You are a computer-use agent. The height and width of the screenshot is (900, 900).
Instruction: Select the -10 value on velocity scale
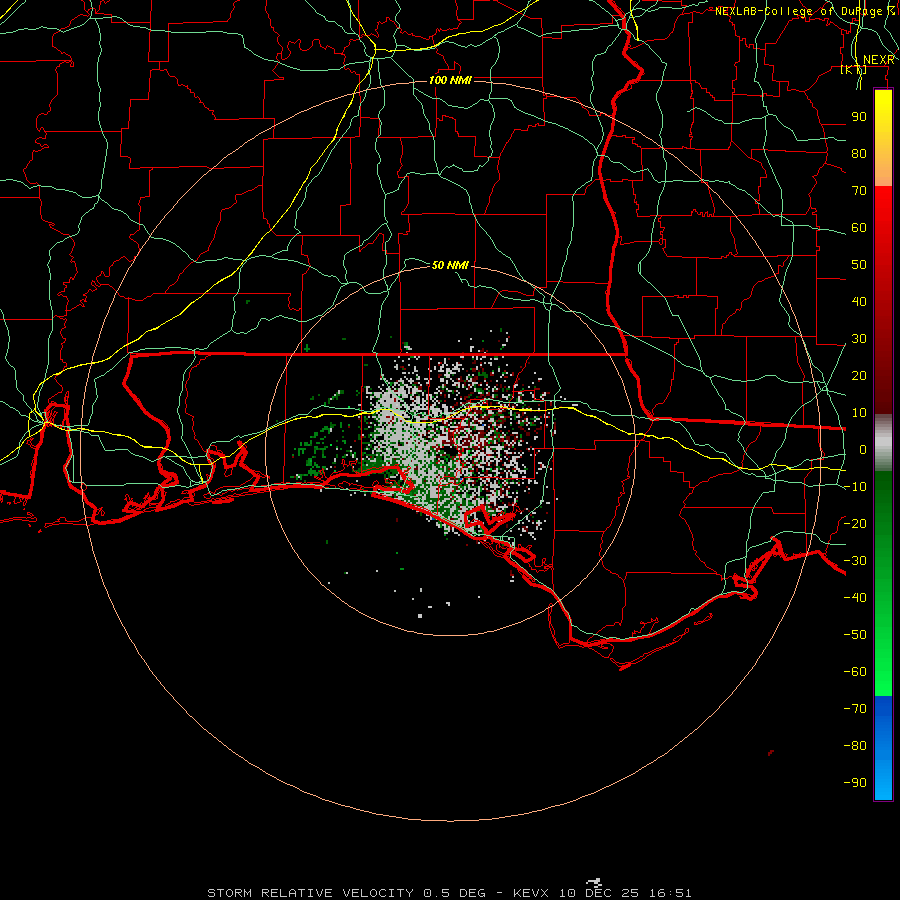click(855, 487)
